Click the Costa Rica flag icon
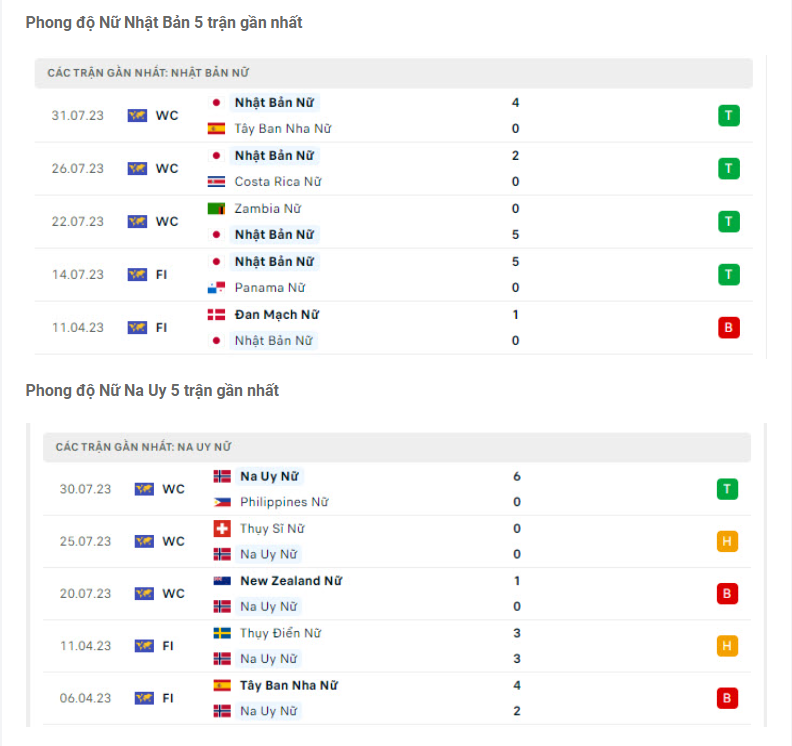 216,182
